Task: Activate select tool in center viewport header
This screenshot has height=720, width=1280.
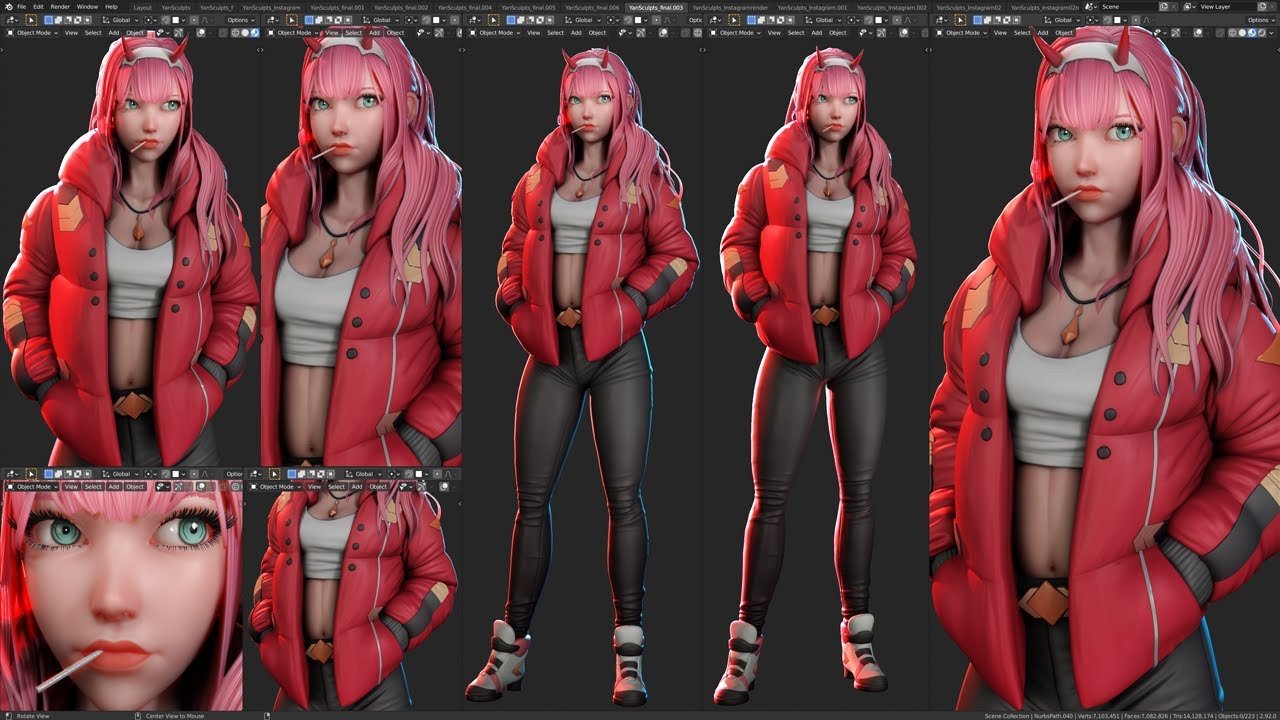Action: pyautogui.click(x=494, y=20)
